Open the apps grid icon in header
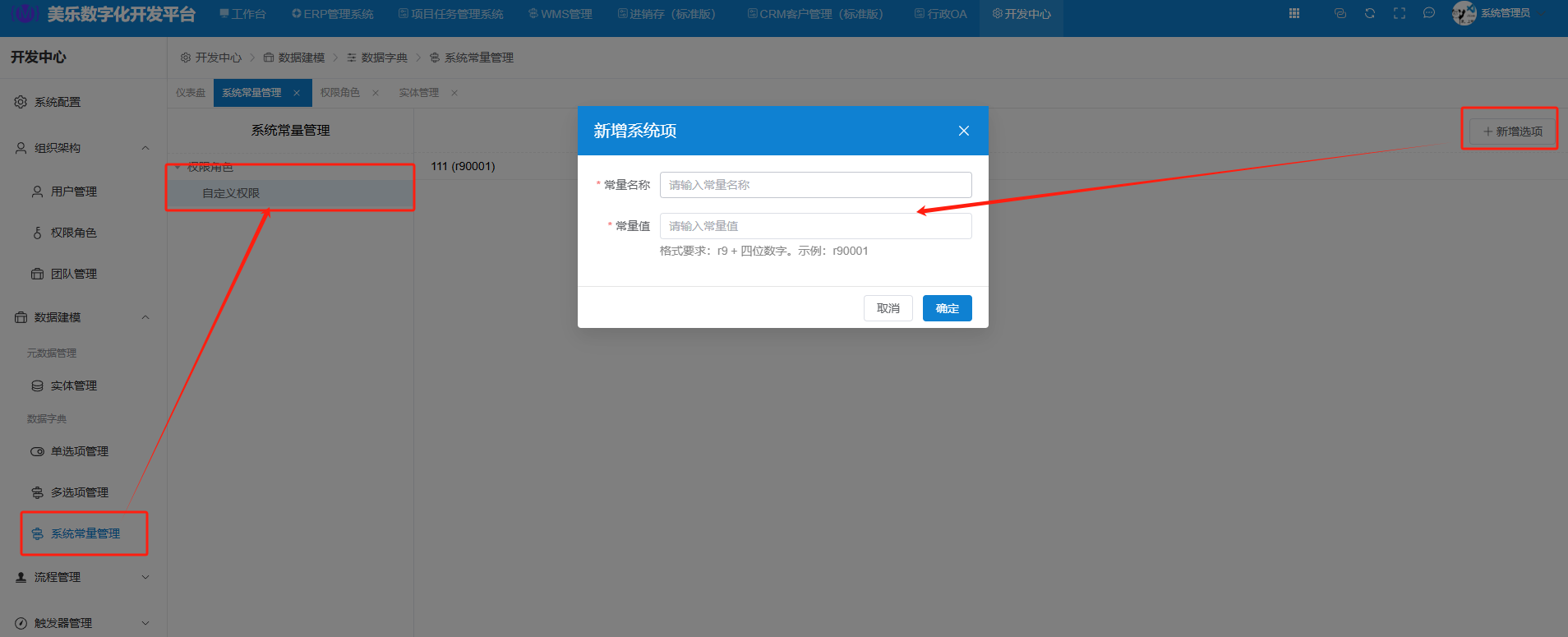The width and height of the screenshot is (1568, 637). (x=1294, y=13)
